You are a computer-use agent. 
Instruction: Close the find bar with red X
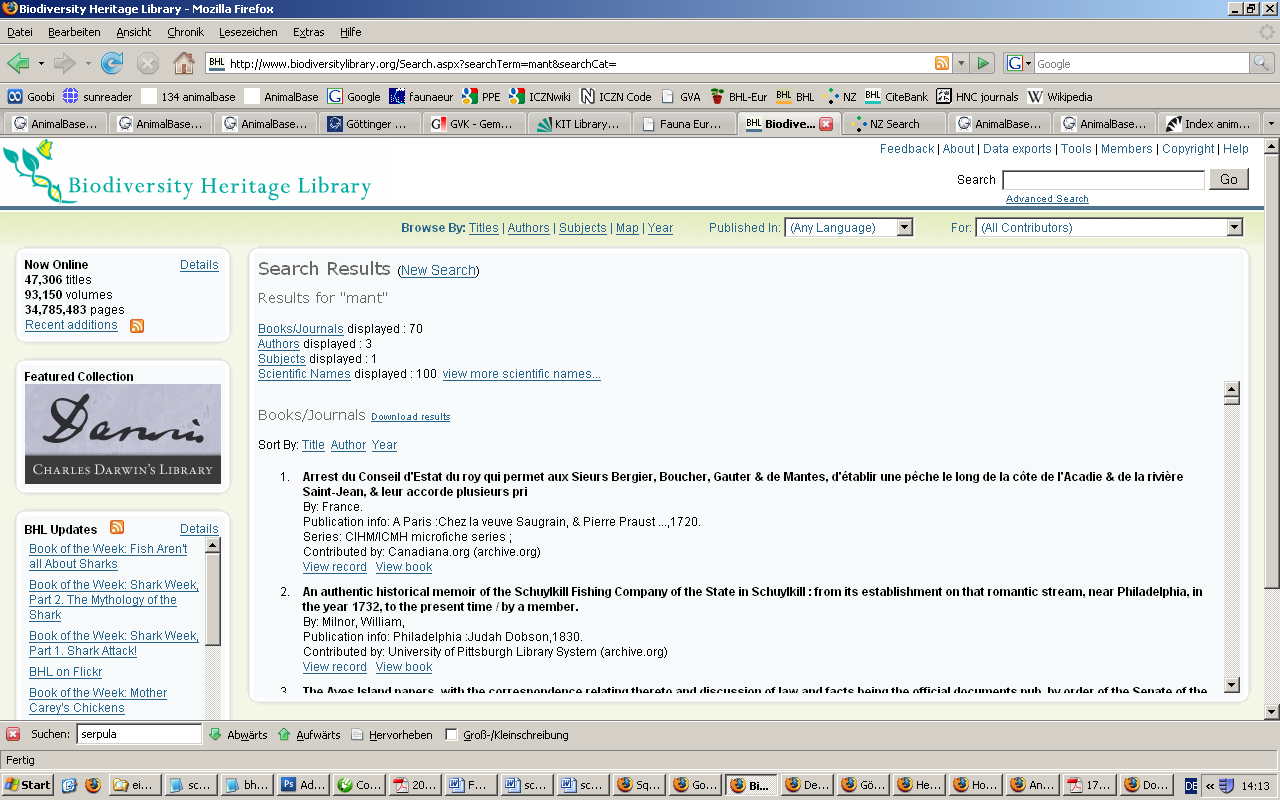13,734
